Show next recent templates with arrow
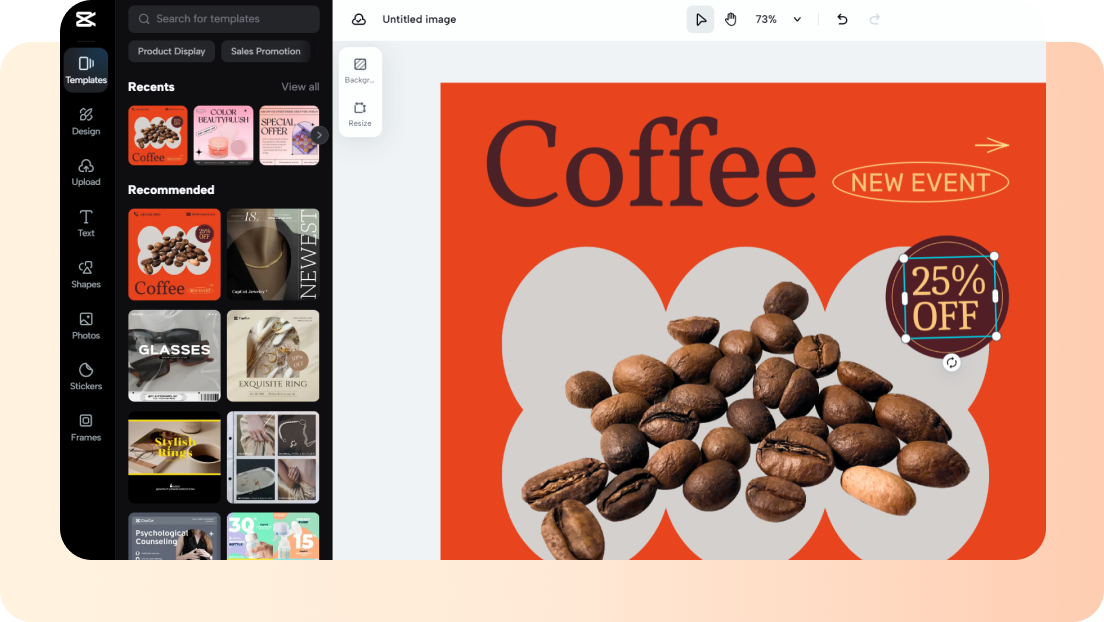Screen dimensions: 1104x622 (319, 135)
